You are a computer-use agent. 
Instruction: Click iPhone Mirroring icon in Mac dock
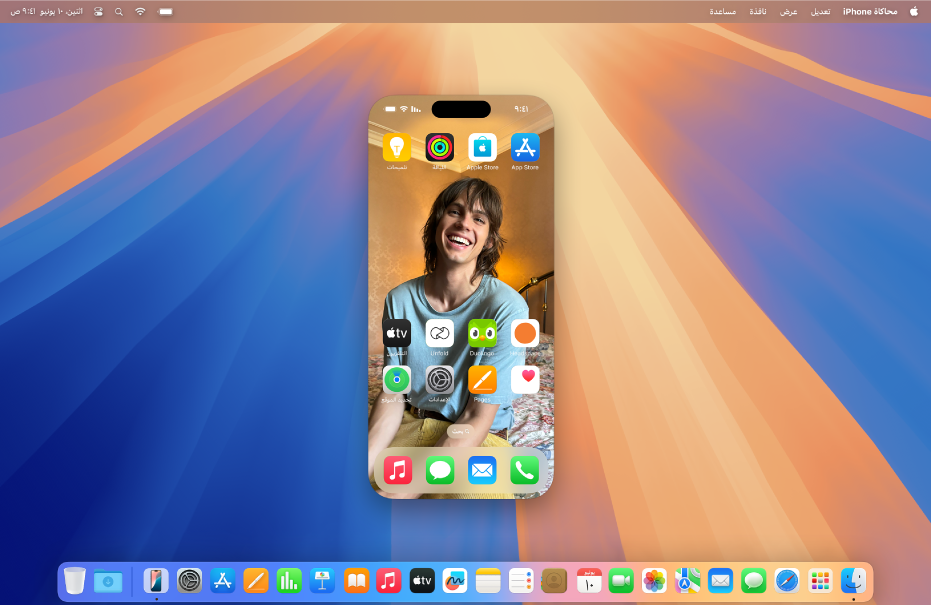156,581
